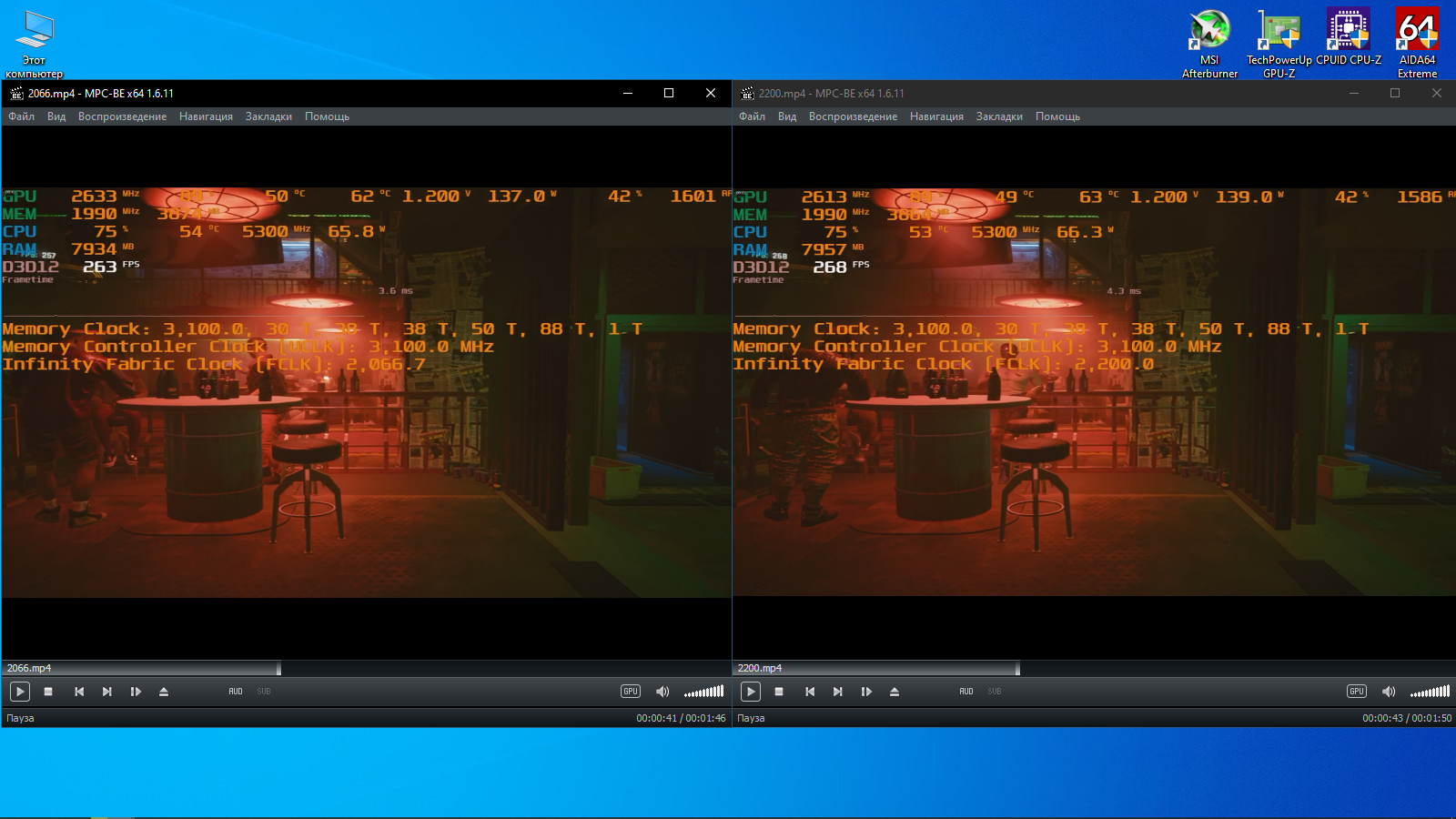Click the Пауза status in 2066.mp4 window
The height and width of the screenshot is (819, 1456).
[20, 718]
